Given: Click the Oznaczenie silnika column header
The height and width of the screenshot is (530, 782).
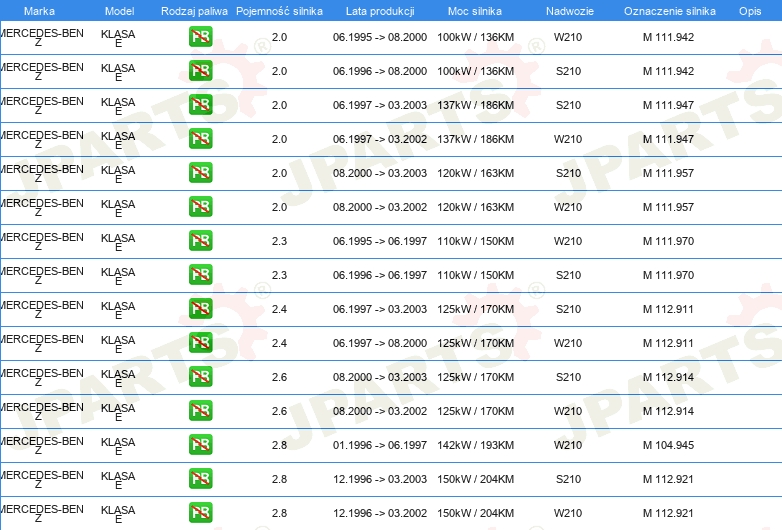Looking at the screenshot, I should pos(670,11).
